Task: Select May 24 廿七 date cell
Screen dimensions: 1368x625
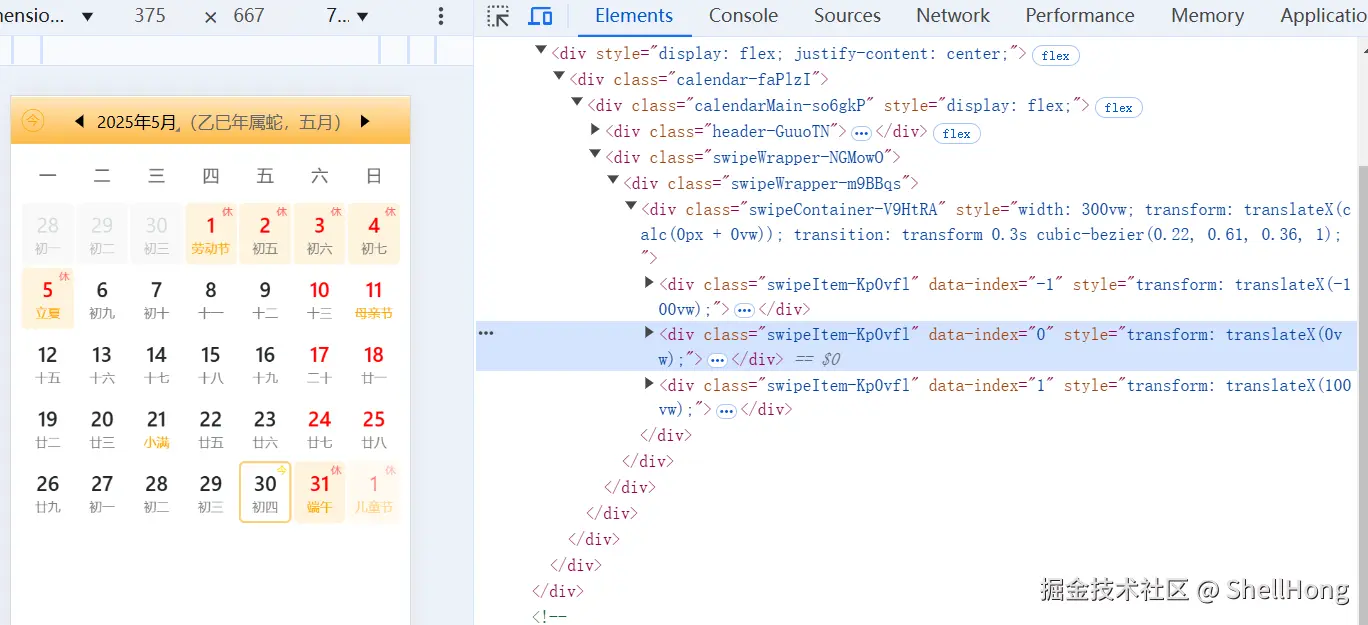Action: coord(319,428)
